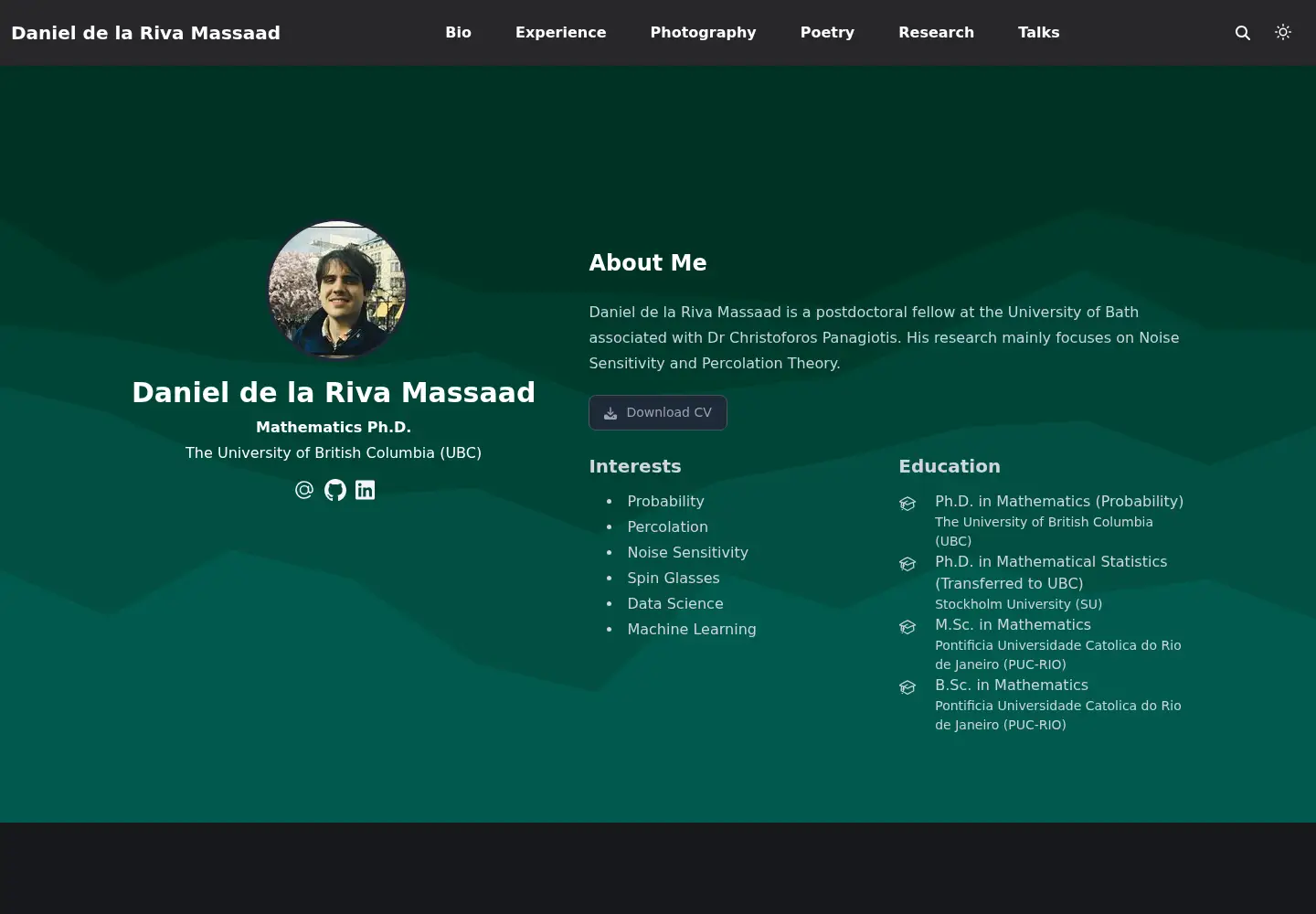Click 'Noise Sensitivity' in the Interests list

point(688,552)
